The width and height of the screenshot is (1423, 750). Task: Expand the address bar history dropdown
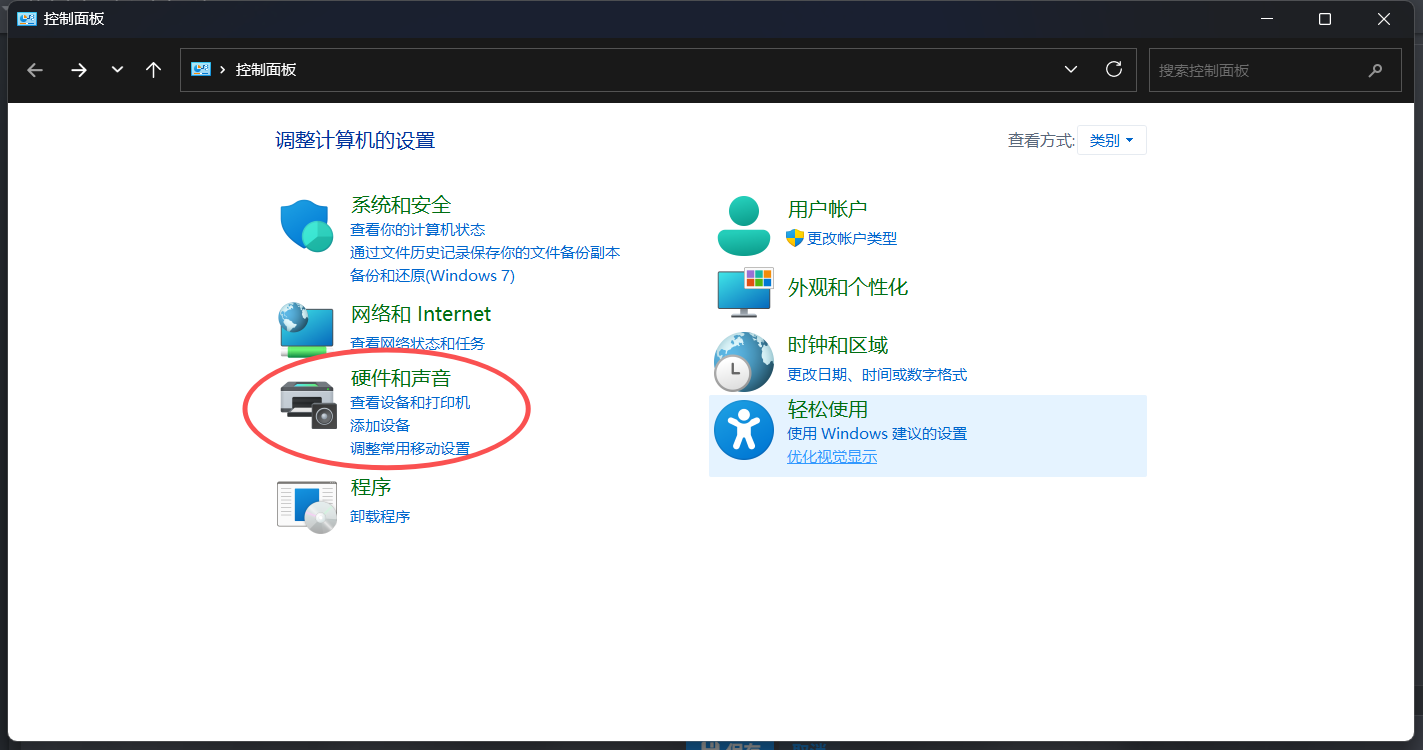point(1071,70)
